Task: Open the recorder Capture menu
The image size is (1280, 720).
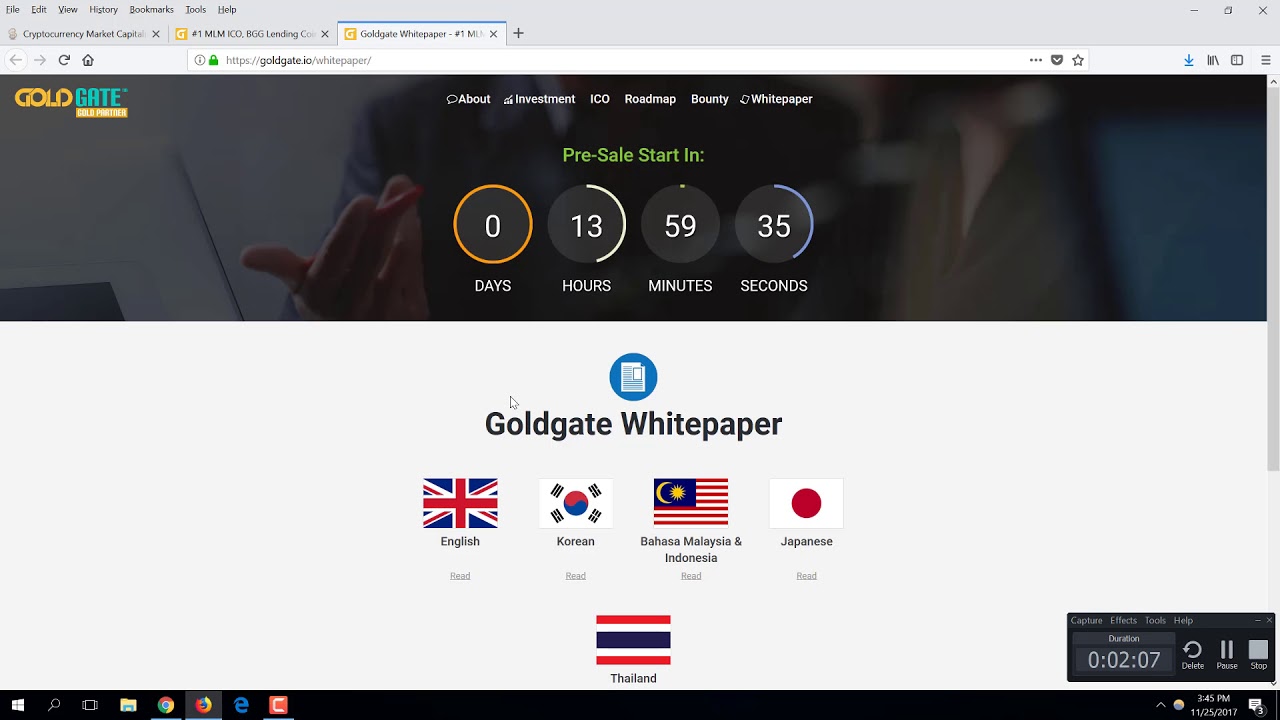Action: [x=1086, y=621]
